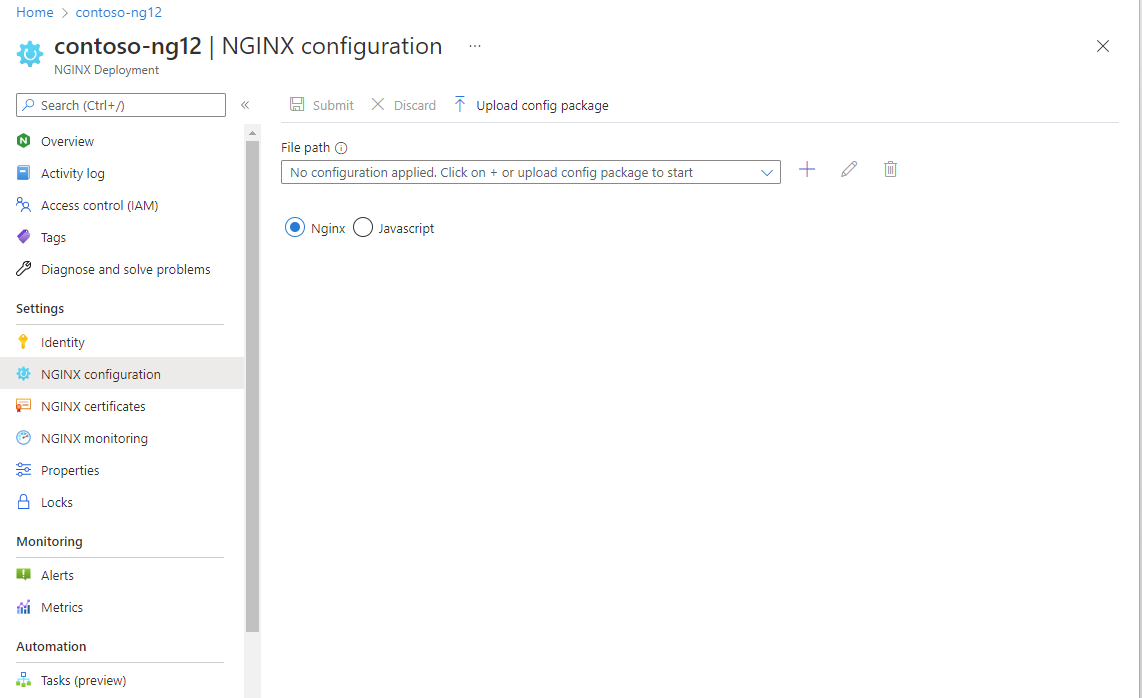Open Alerts menu label
The image size is (1142, 698).
[58, 576]
